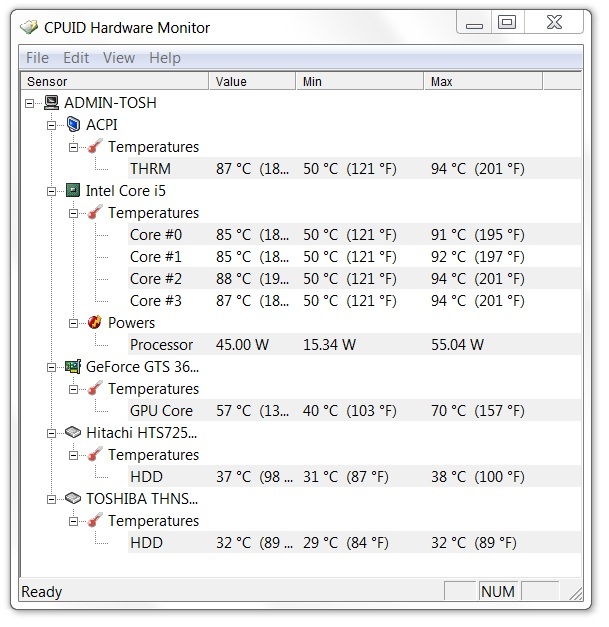Click thermometer icon under ACPI Temperatures

[95, 146]
